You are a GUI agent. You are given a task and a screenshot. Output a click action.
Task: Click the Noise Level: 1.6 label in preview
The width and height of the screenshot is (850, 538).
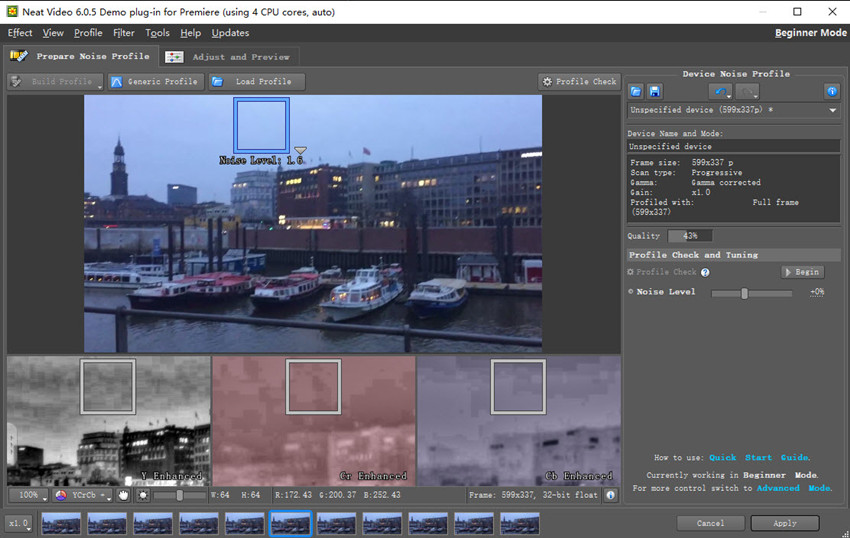(261, 161)
